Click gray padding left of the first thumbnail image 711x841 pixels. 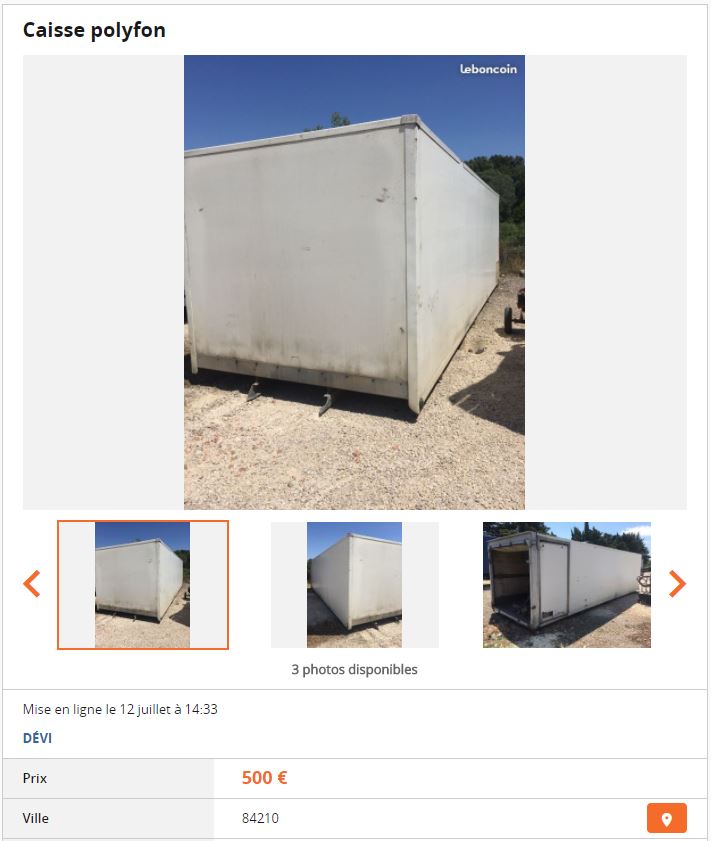[x=77, y=585]
